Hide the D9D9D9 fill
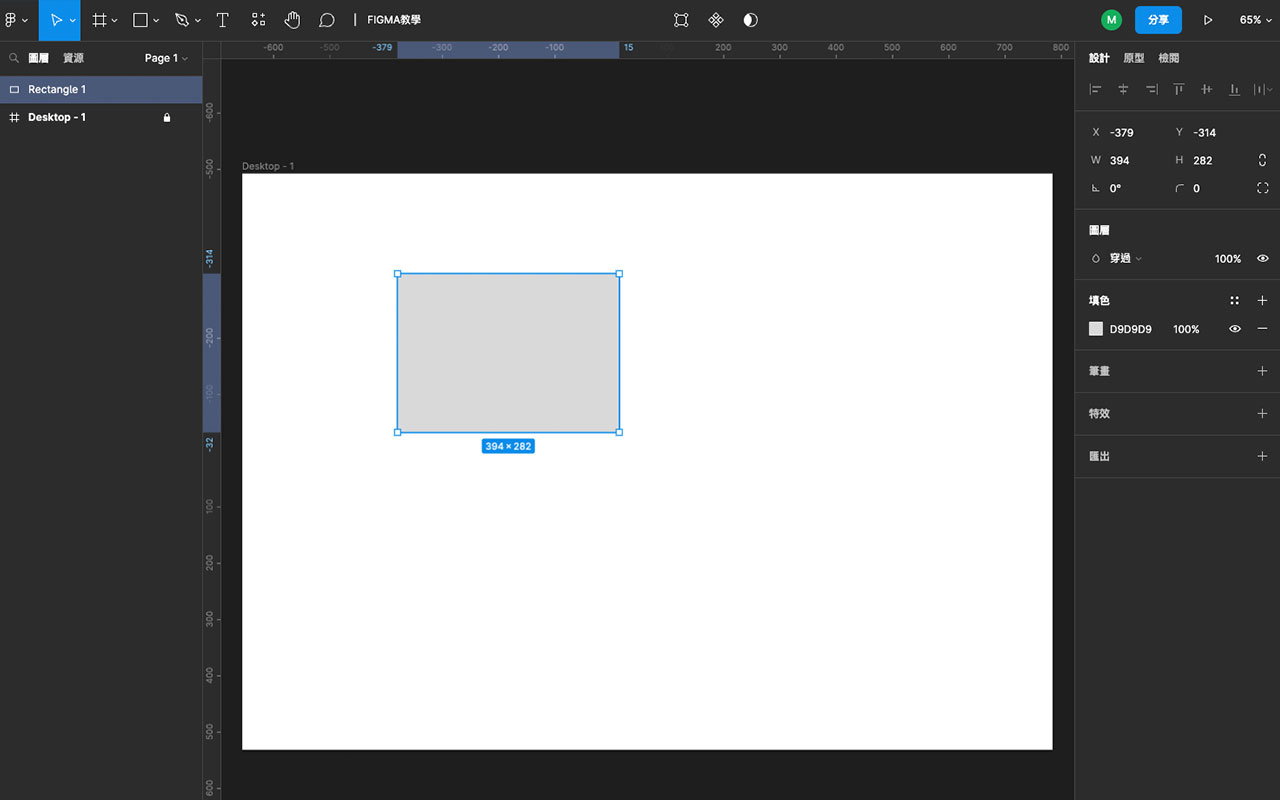Screen dimensions: 1280x800 tap(1235, 329)
